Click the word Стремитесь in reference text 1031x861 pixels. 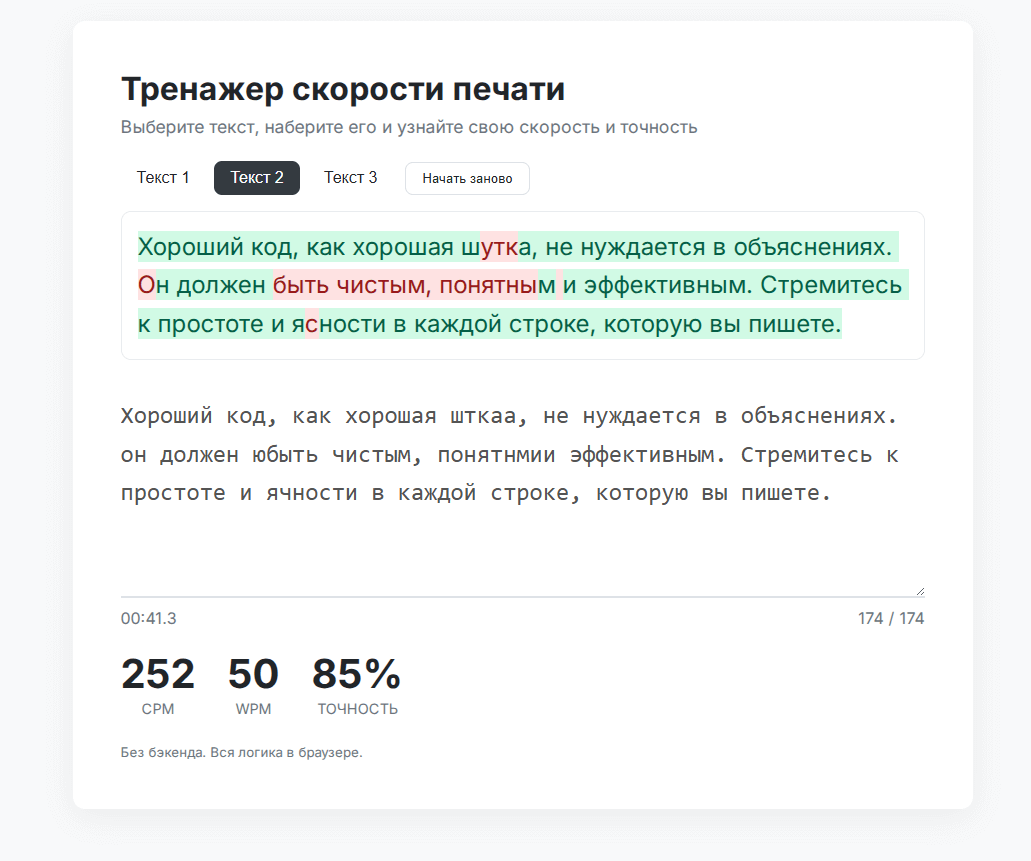831,286
